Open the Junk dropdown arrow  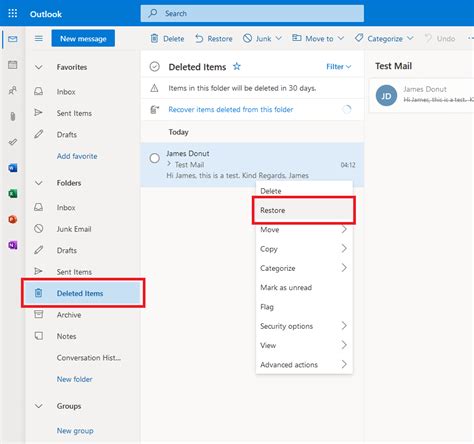click(279, 38)
